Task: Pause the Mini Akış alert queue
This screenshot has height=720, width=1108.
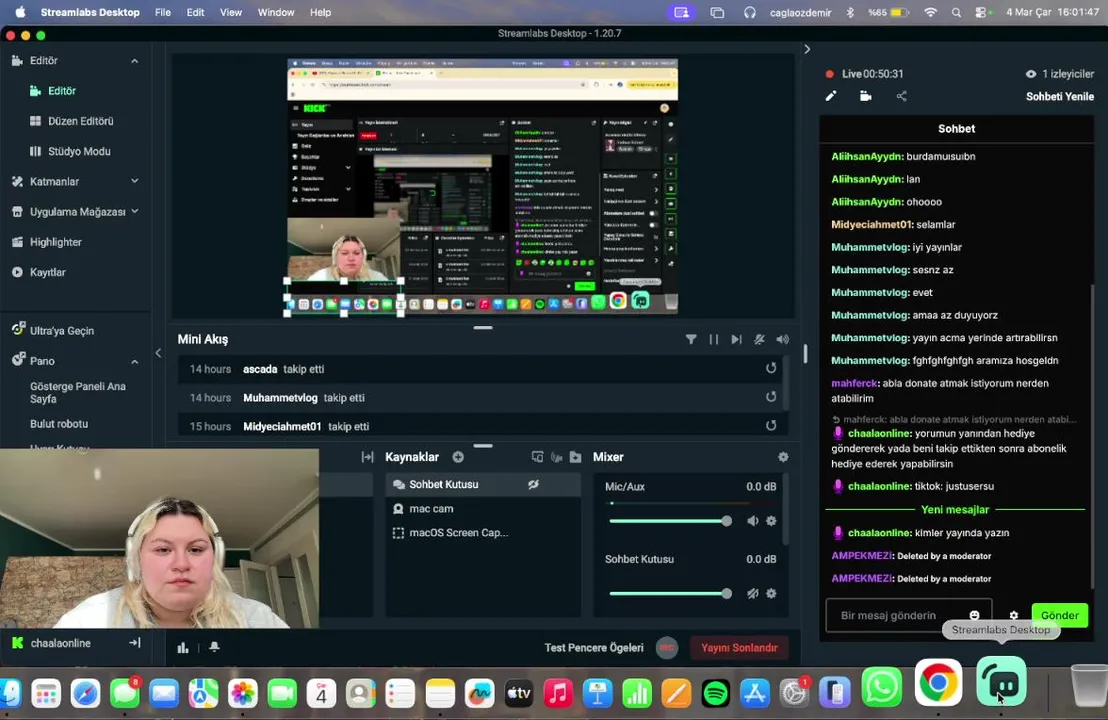Action: (714, 339)
